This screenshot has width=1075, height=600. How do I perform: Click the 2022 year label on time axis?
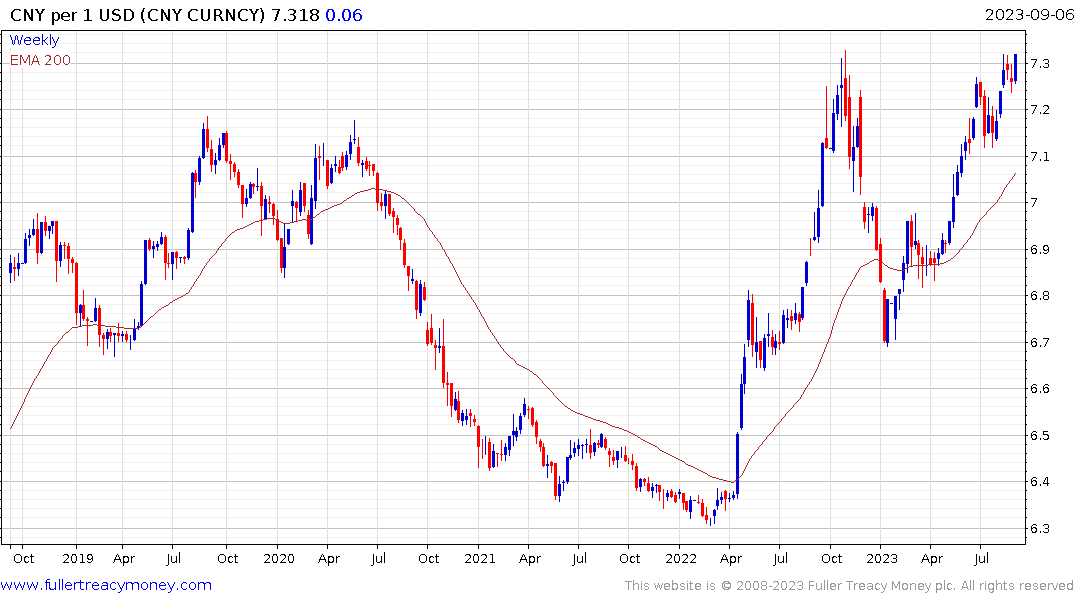(681, 558)
